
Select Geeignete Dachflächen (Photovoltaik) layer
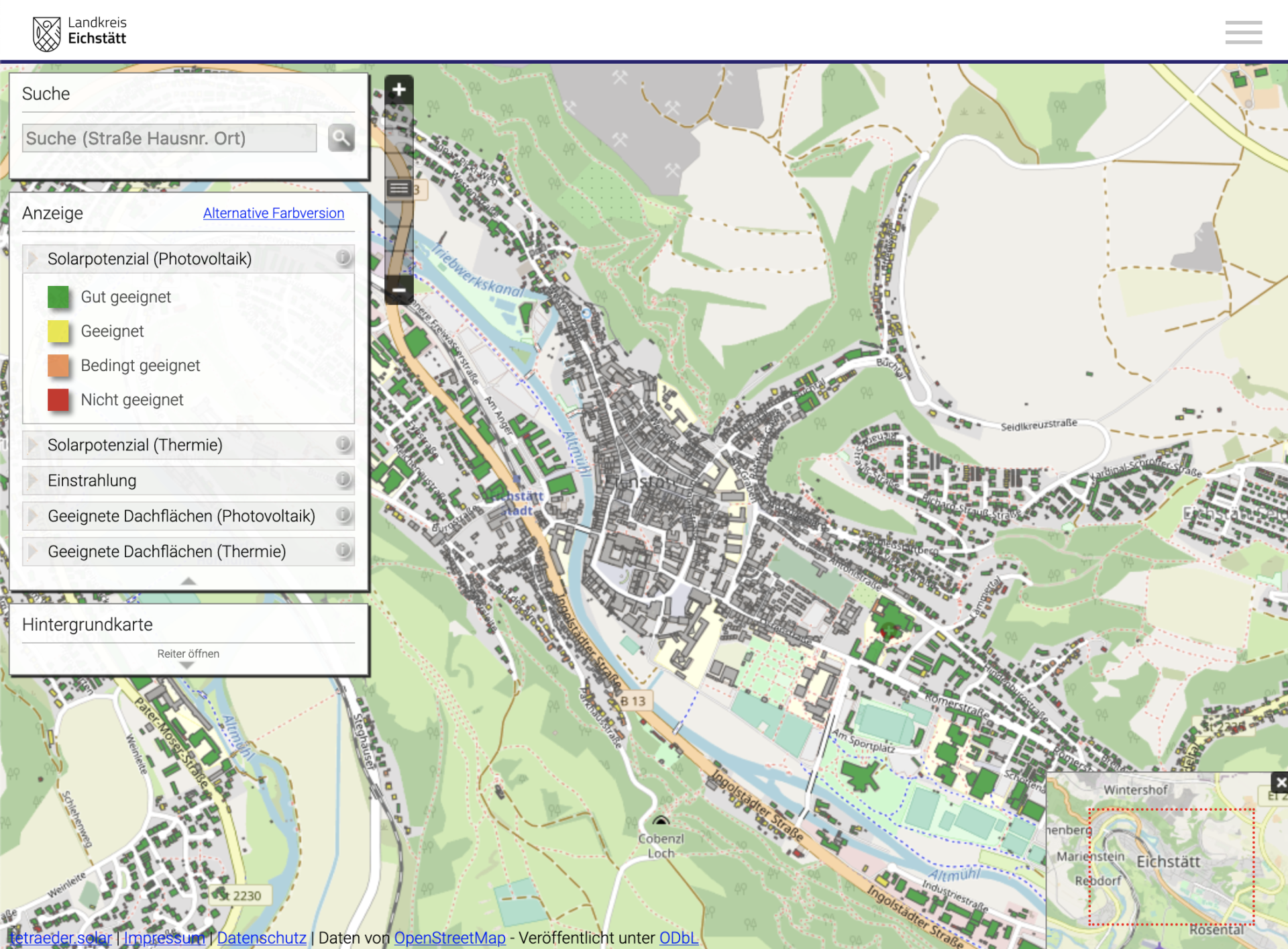point(181,516)
